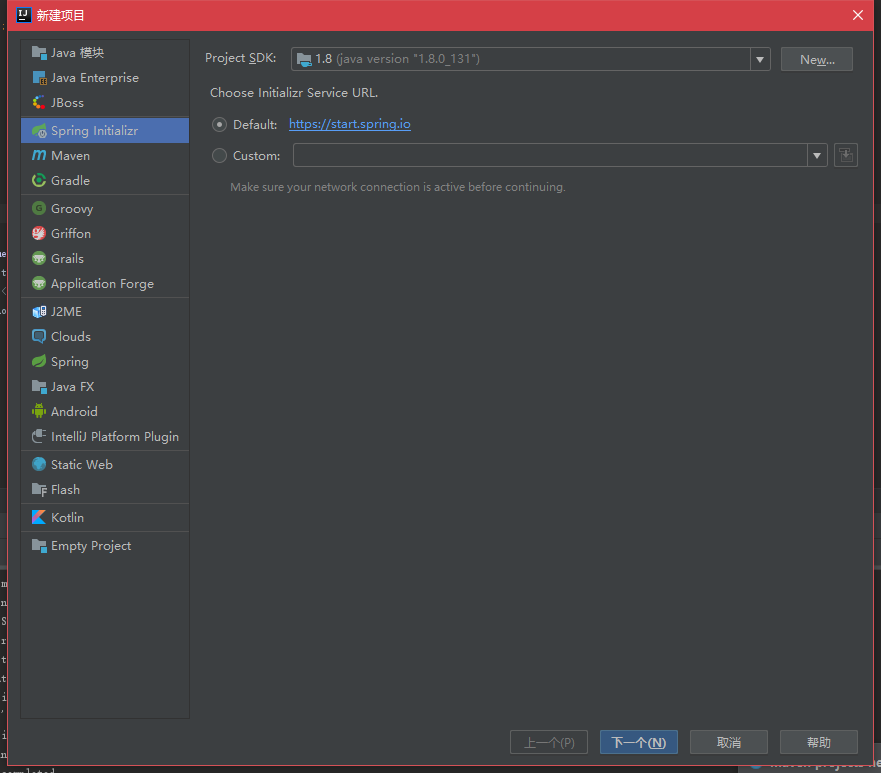Click the IntelliJ Platform Plugin icon

39,436
